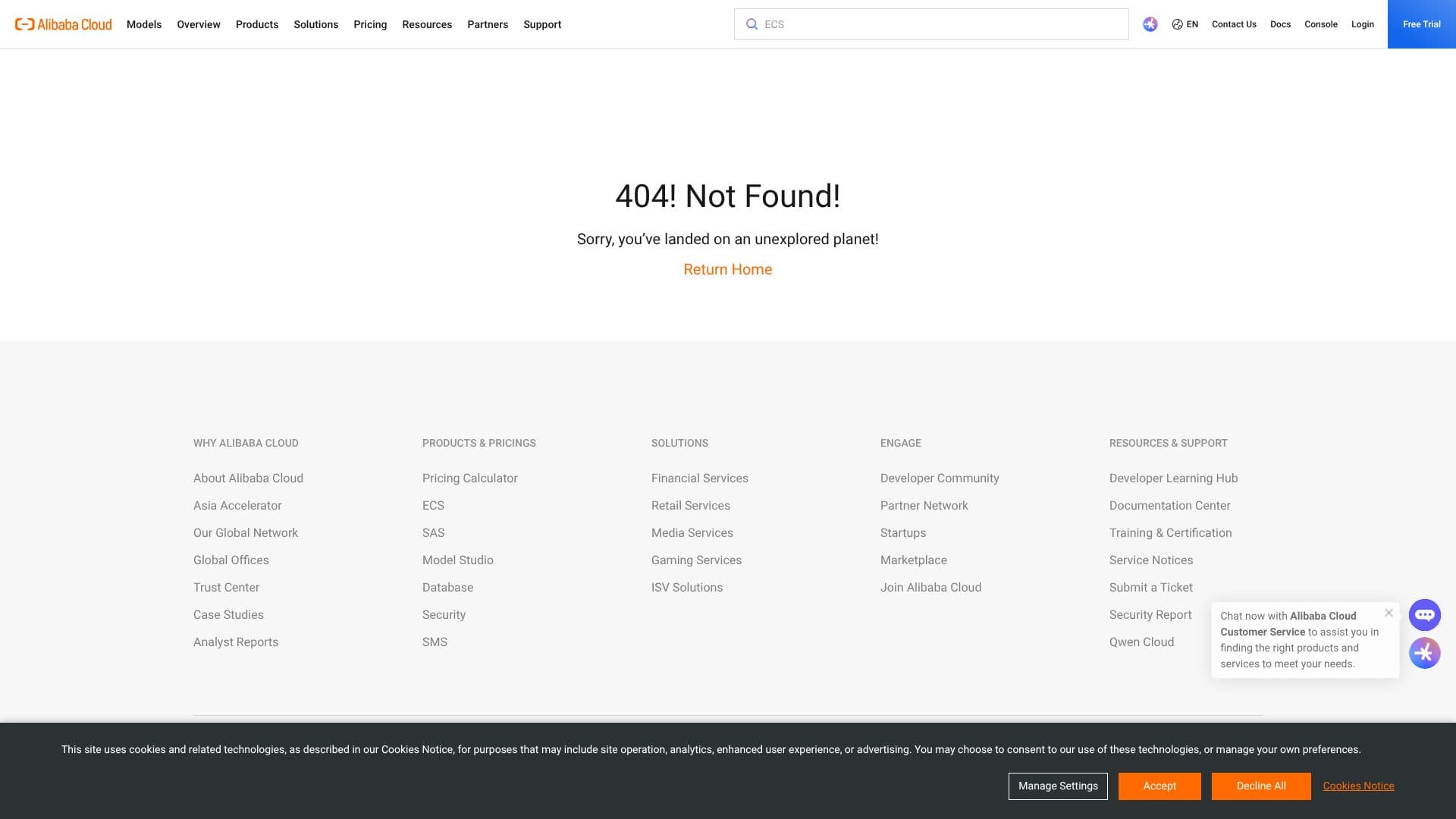Open Financial Services link
The image size is (1456, 819).
click(x=700, y=479)
